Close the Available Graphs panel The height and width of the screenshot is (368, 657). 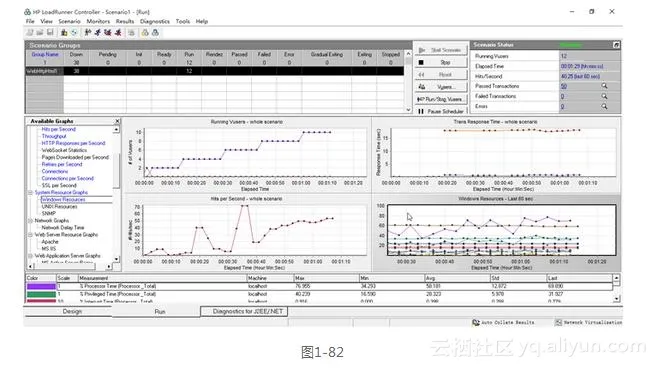point(117,121)
